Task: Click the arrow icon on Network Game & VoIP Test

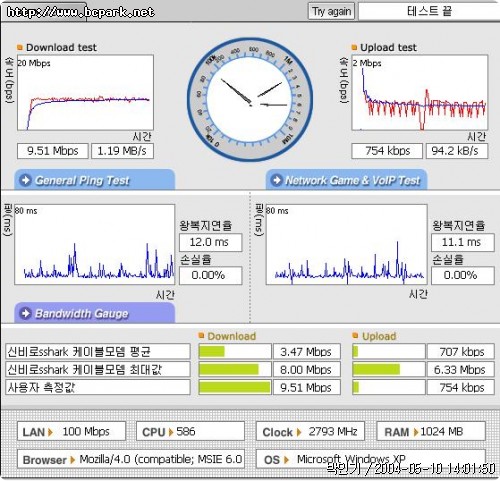Action: pos(276,180)
